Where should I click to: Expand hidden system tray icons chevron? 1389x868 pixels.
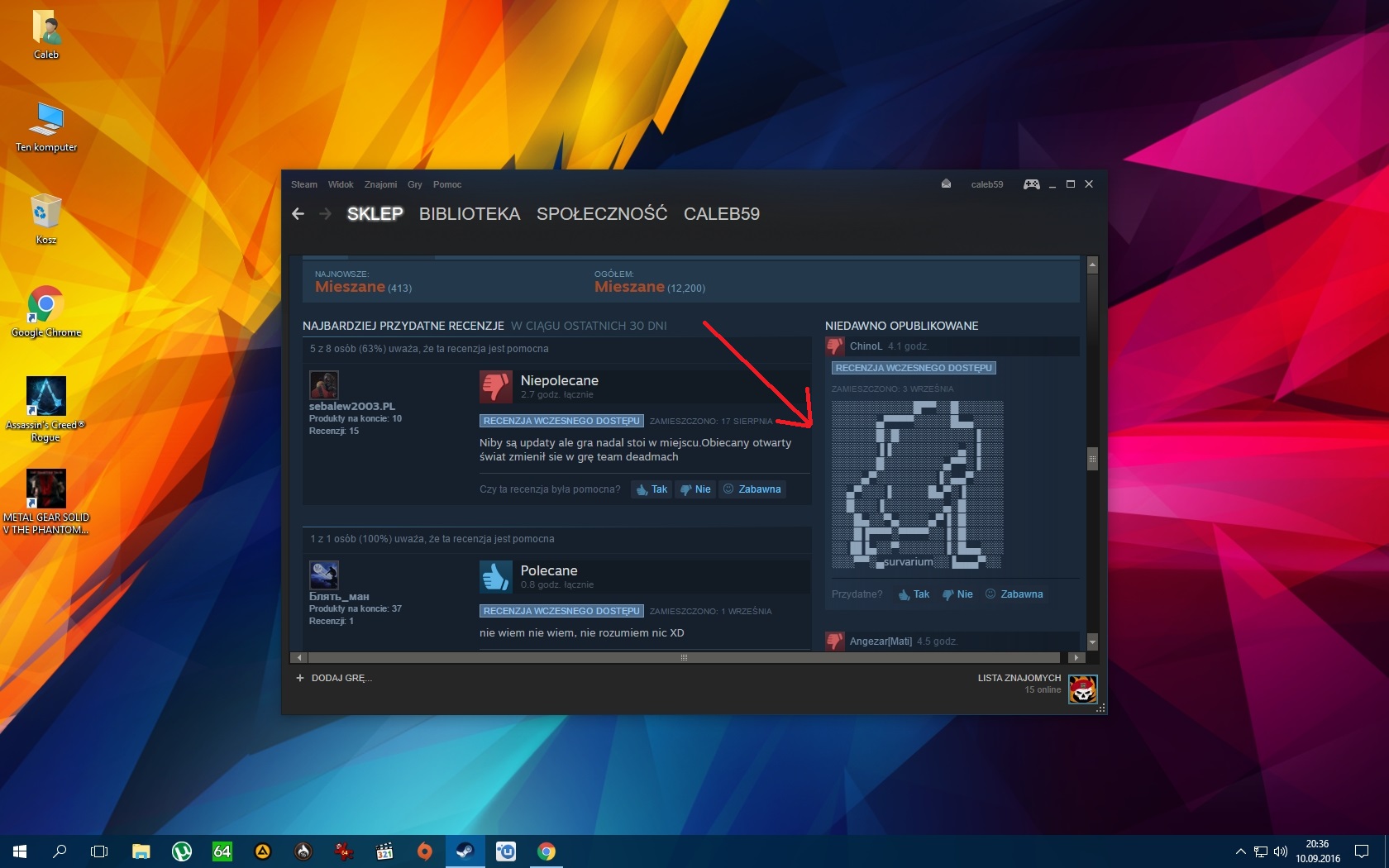pyautogui.click(x=1240, y=851)
